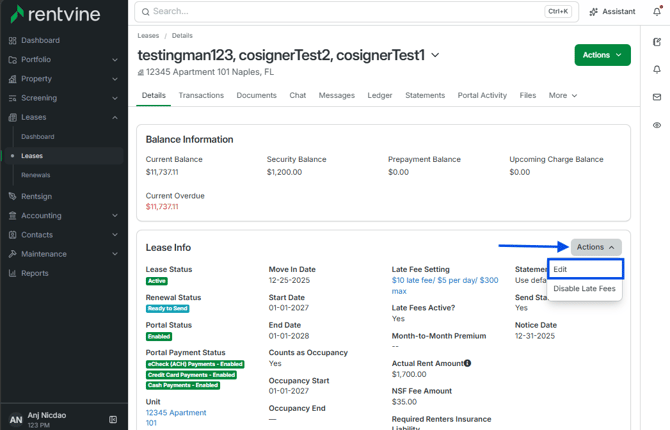Screen dimensions: 670x430
Task: Click the bell icon in right rail
Action: click(x=657, y=69)
